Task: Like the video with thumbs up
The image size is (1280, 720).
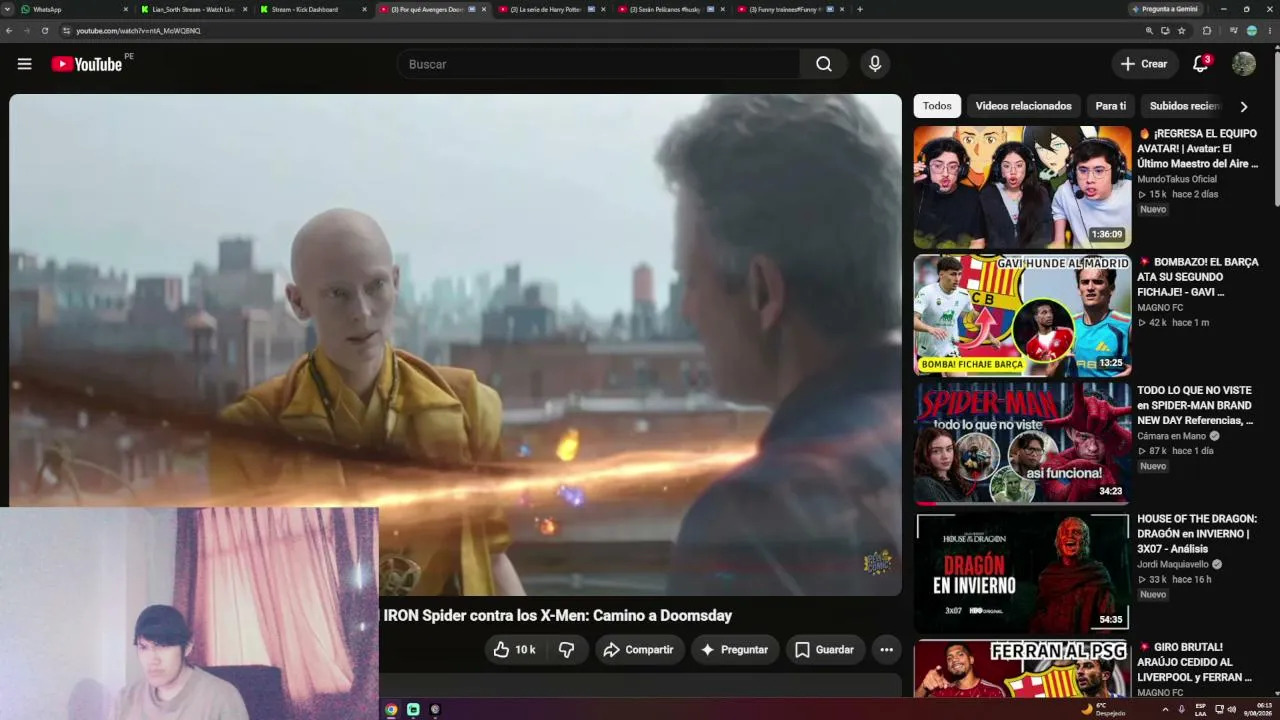Action: click(515, 650)
